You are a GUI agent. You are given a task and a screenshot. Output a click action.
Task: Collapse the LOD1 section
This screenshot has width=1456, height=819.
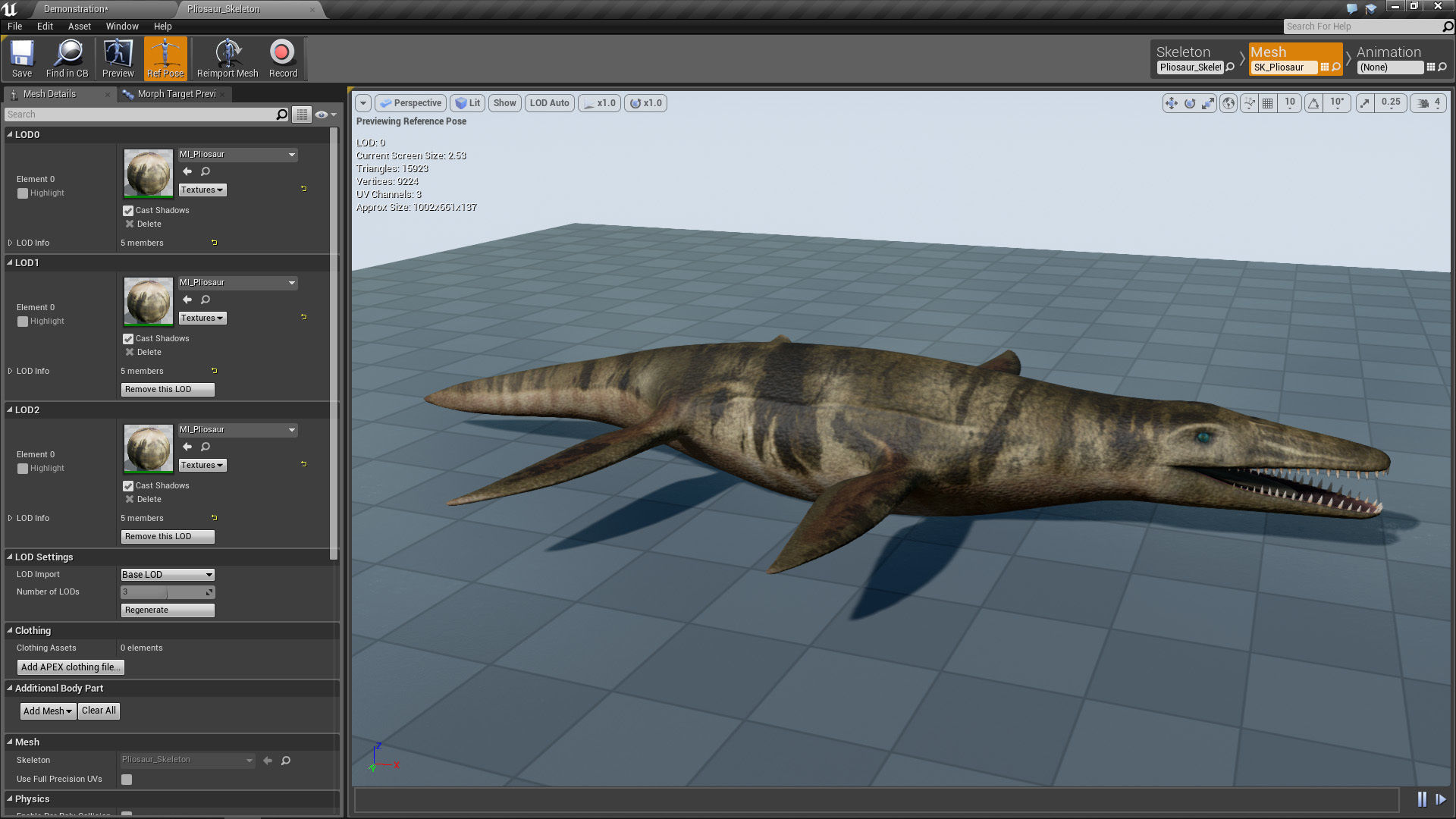point(11,263)
